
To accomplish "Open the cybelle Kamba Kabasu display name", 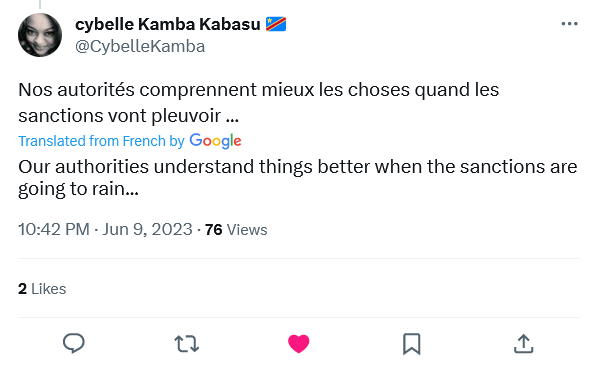I will coord(168,24).
